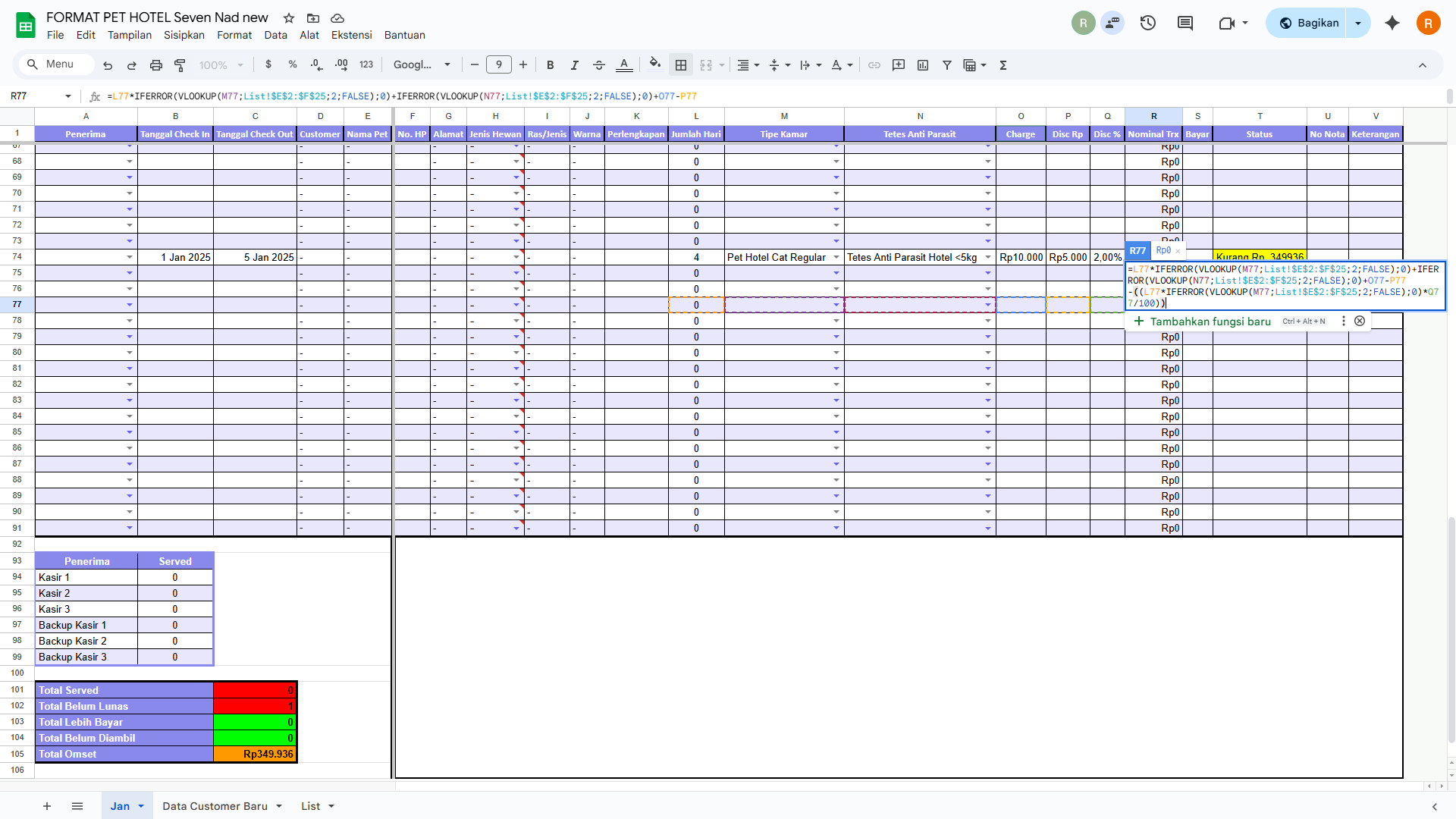1456x819 pixels.
Task: Toggle bold formatting
Action: (x=550, y=65)
